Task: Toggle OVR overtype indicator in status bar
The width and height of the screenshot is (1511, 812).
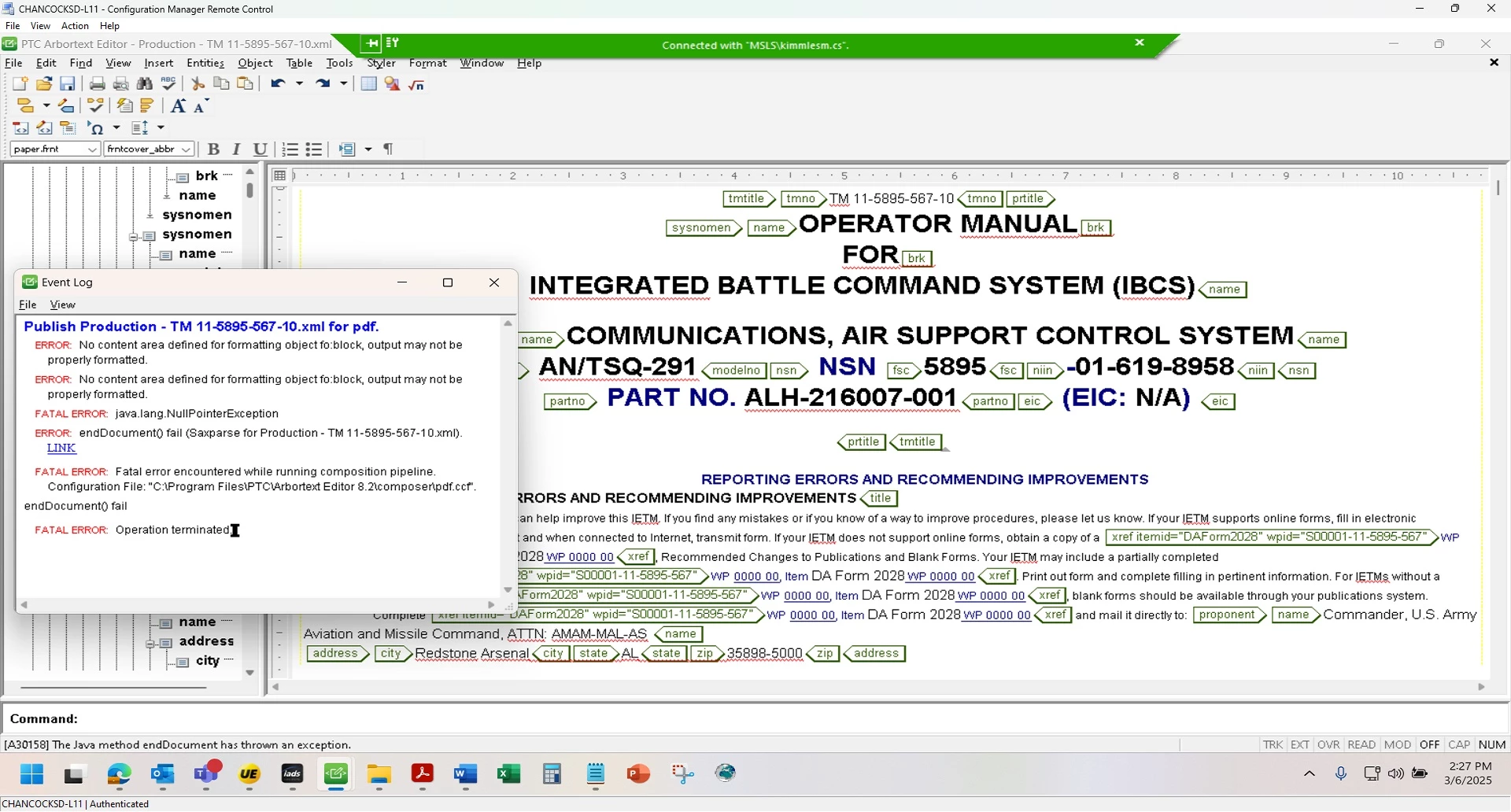Action: click(x=1328, y=745)
